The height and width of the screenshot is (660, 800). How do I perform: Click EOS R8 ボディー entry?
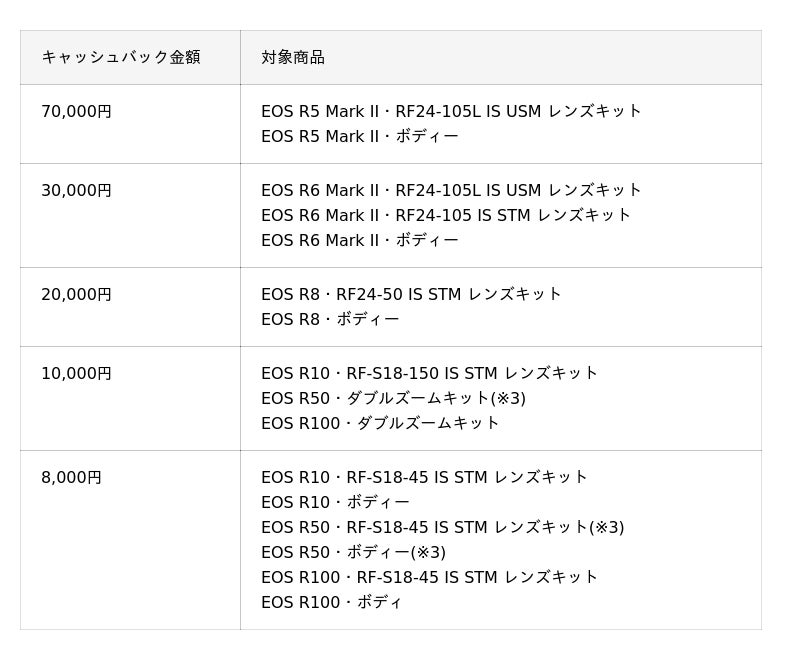coord(330,319)
